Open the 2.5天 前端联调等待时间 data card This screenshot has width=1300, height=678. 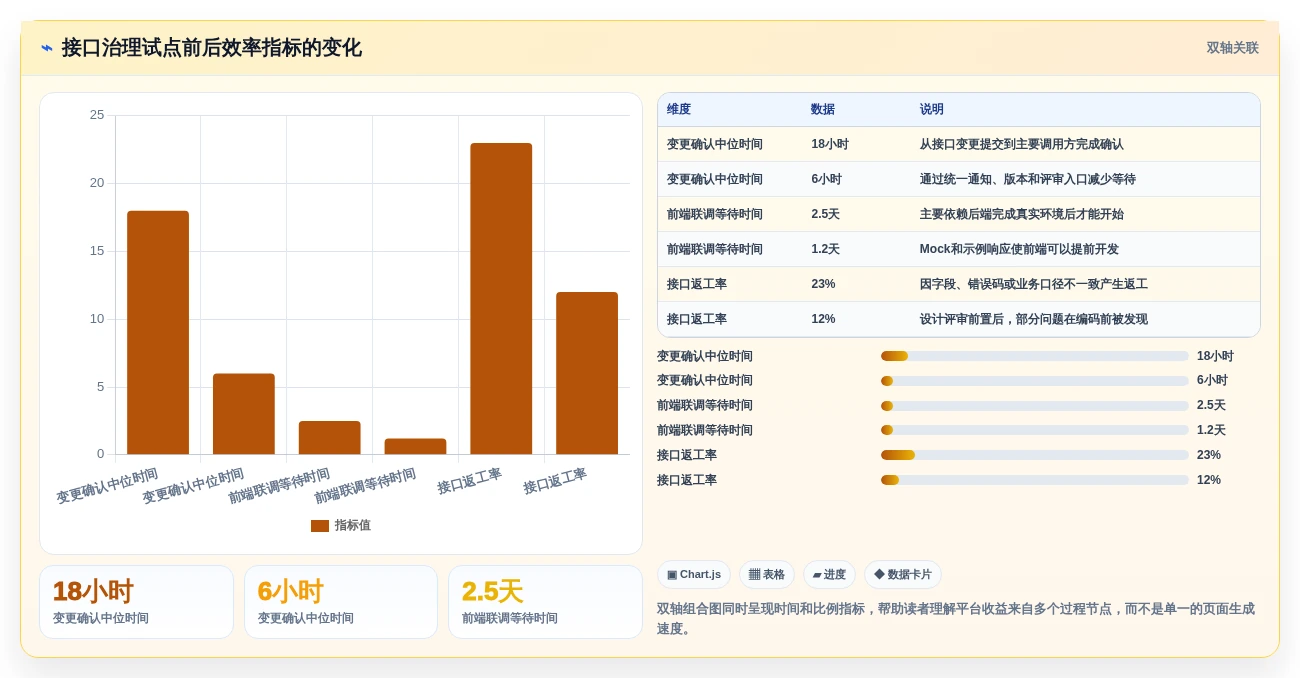[x=545, y=602]
